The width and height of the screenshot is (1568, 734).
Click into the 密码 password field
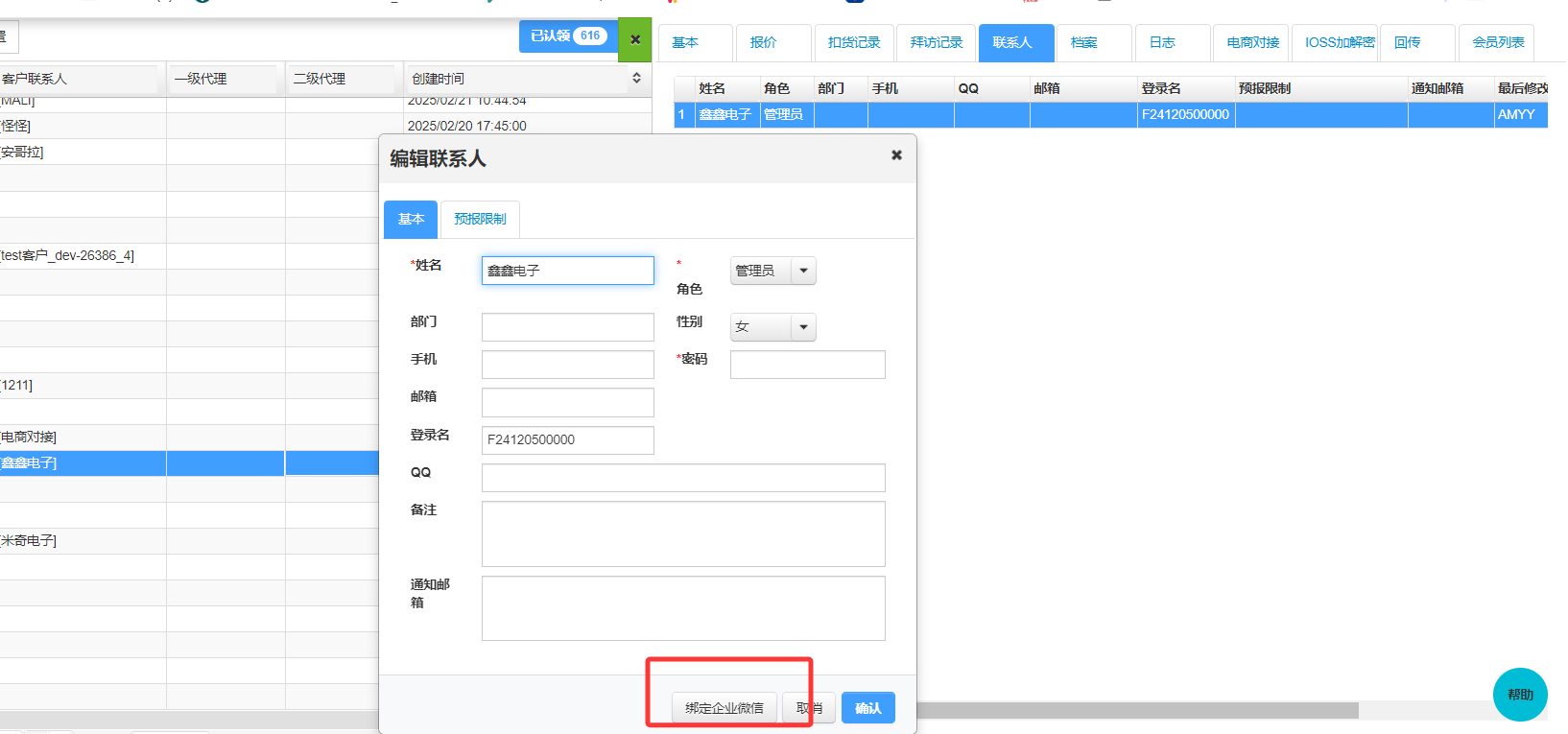807,365
